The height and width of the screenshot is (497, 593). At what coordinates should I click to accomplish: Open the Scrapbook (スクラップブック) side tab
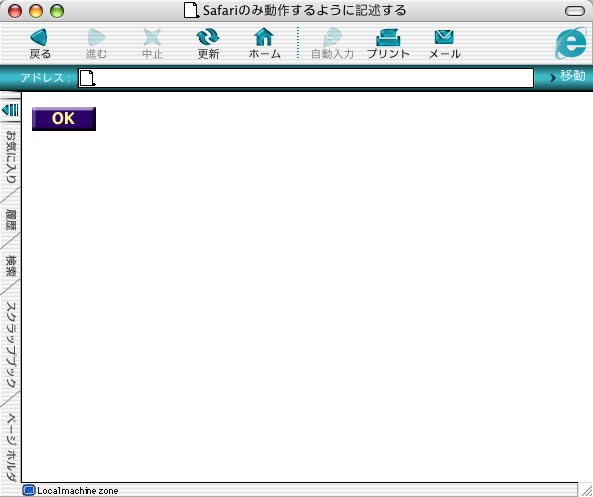tap(11, 345)
